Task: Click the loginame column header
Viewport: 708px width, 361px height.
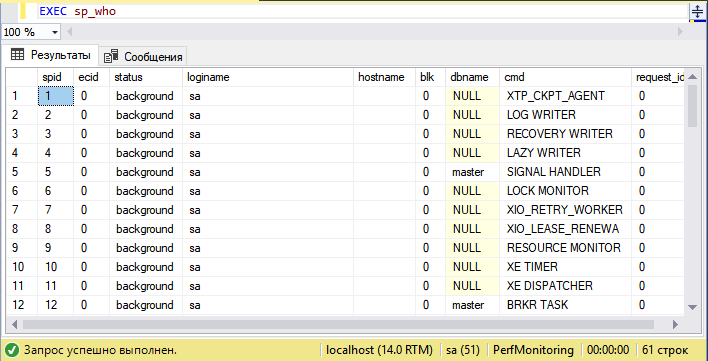Action: [x=268, y=77]
